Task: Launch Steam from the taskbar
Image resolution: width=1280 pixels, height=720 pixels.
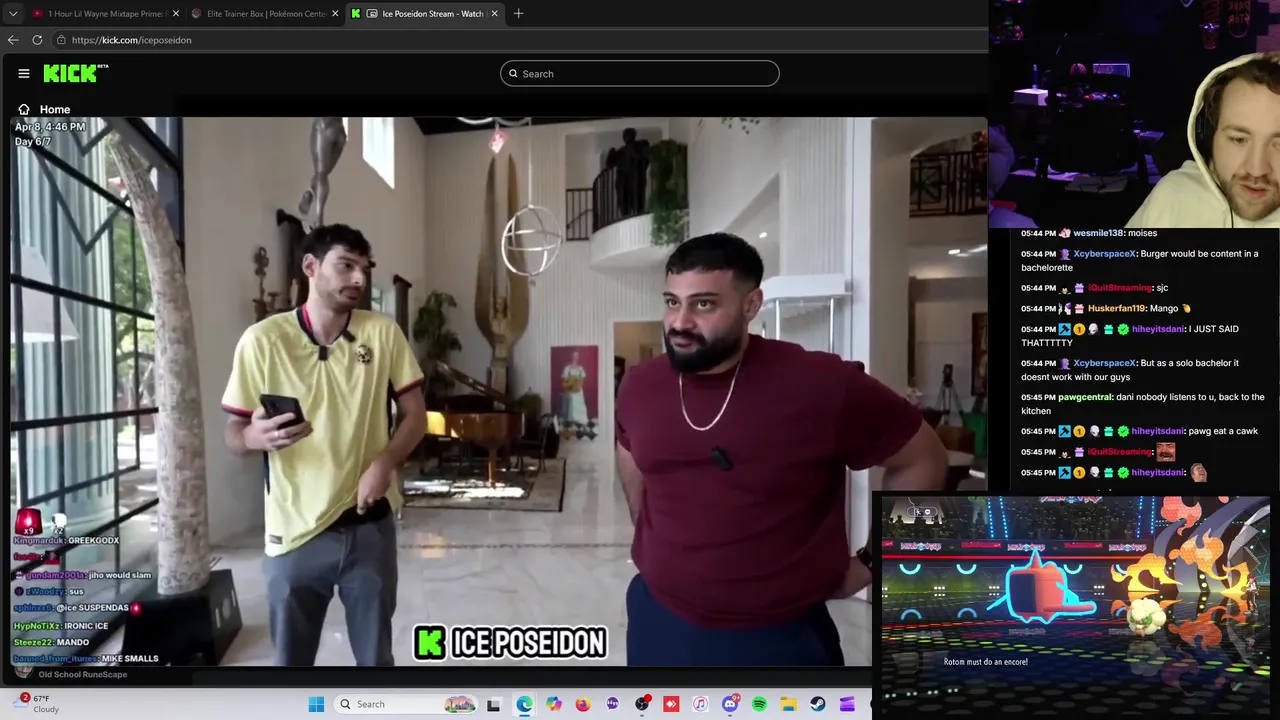Action: point(818,704)
